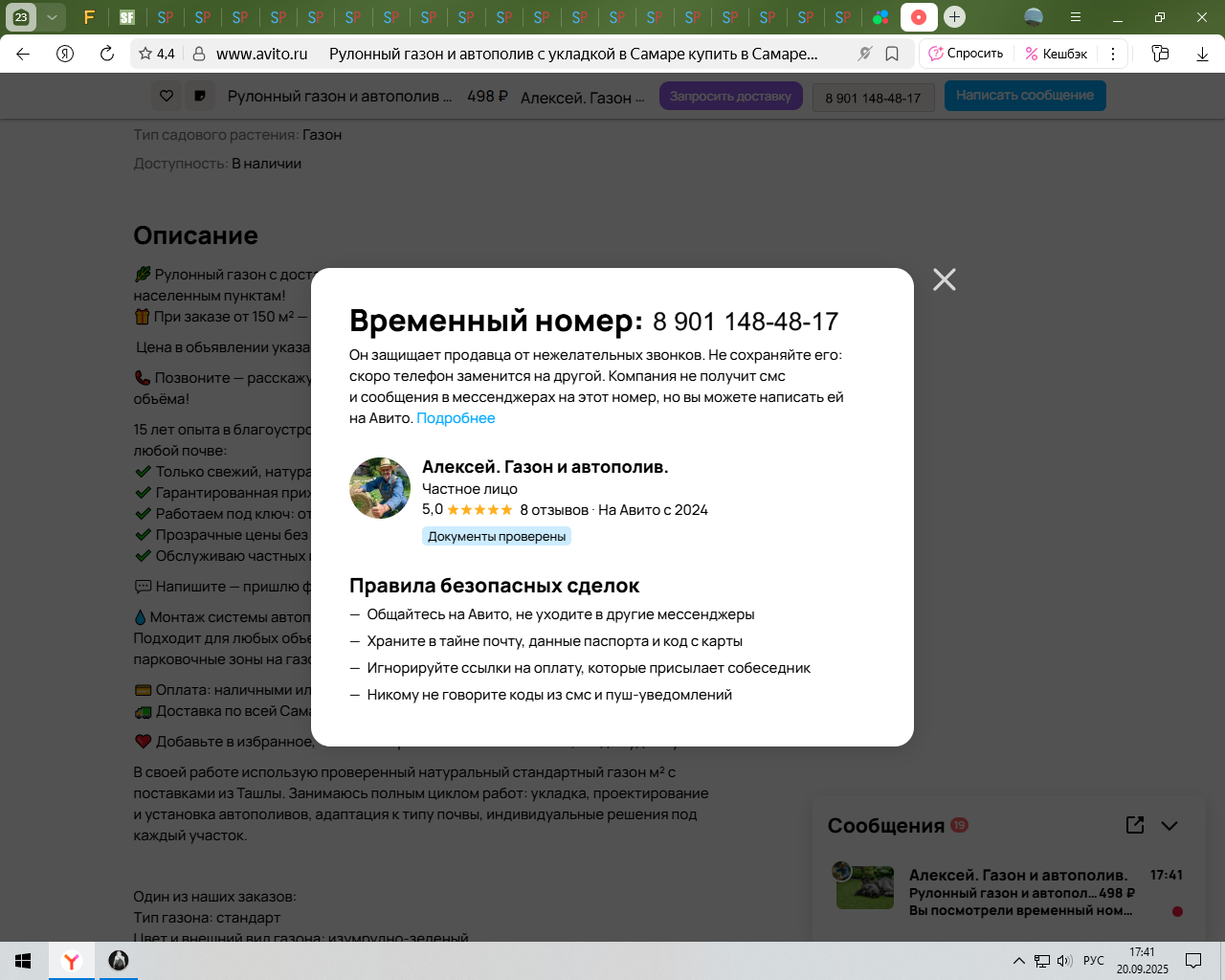Open the browser profile avatar
Image resolution: width=1225 pixels, height=980 pixels.
tap(1034, 17)
